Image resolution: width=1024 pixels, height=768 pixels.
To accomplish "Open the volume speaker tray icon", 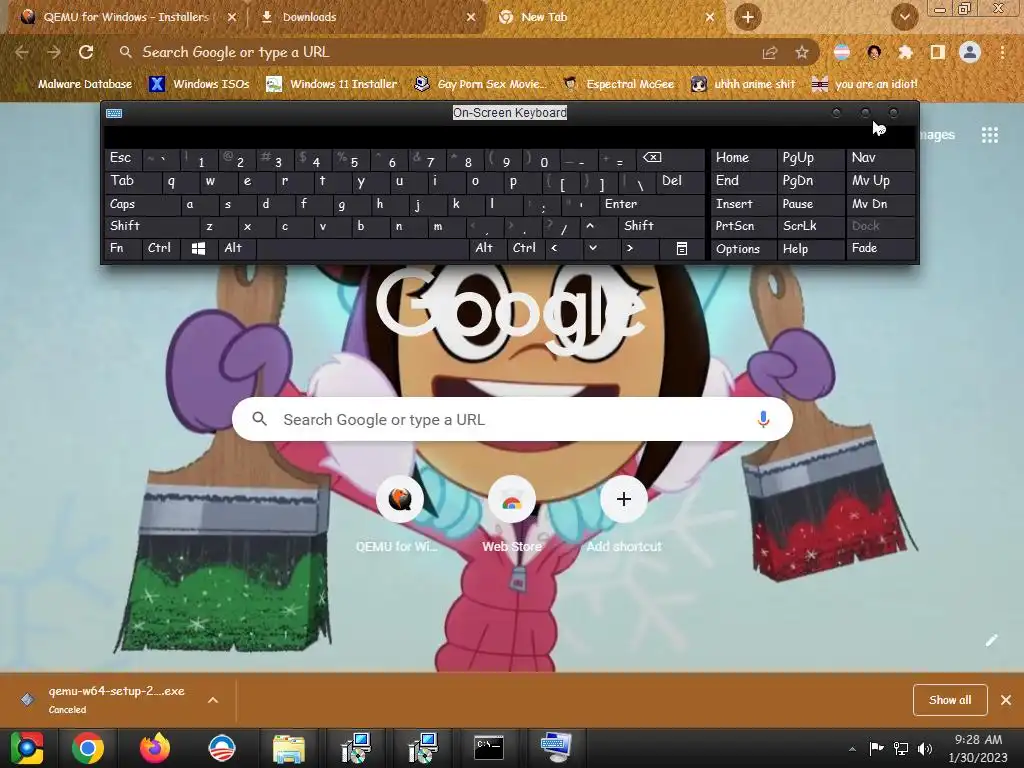I will pyautogui.click(x=925, y=748).
